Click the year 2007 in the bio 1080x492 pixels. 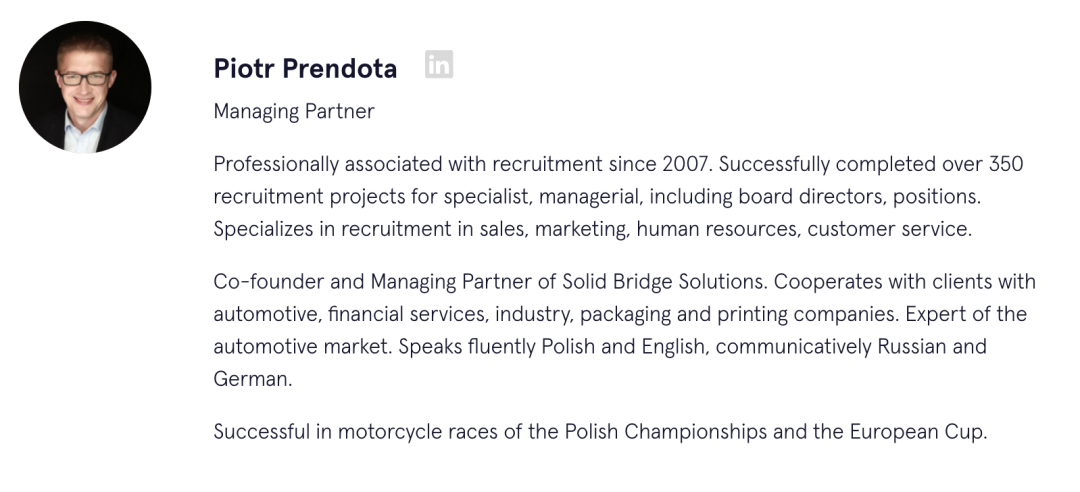coord(686,164)
